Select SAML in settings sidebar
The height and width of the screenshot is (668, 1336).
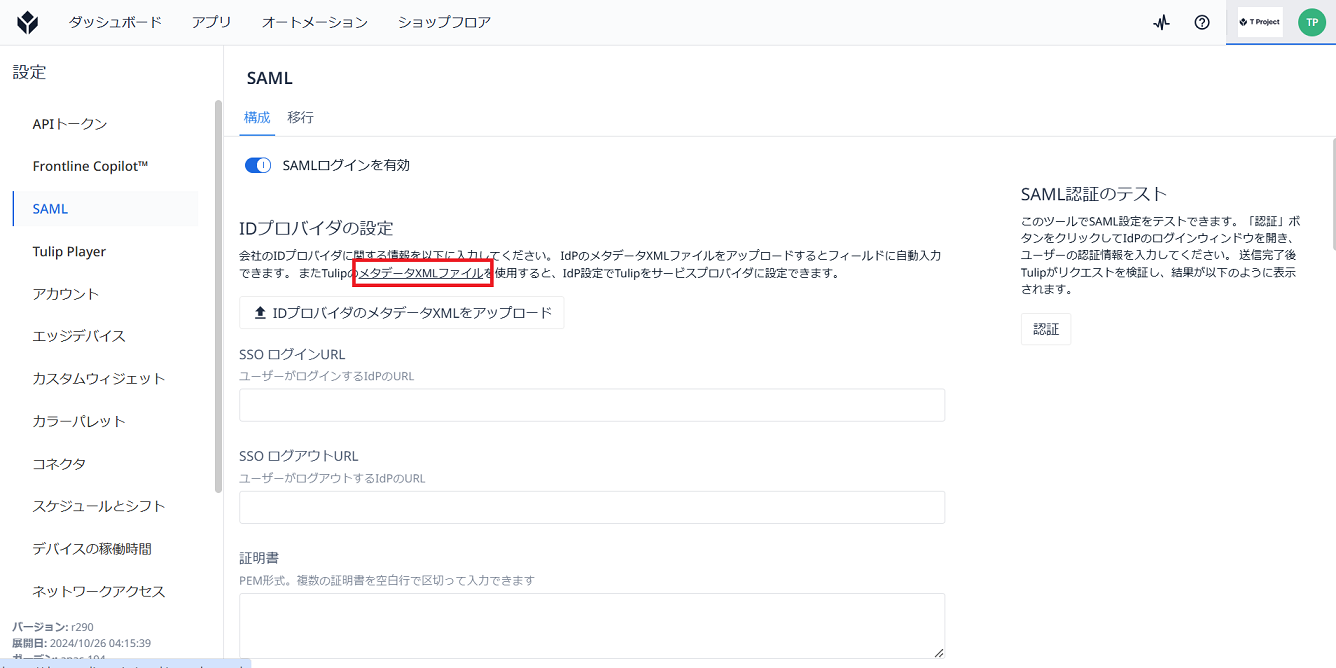pos(105,209)
